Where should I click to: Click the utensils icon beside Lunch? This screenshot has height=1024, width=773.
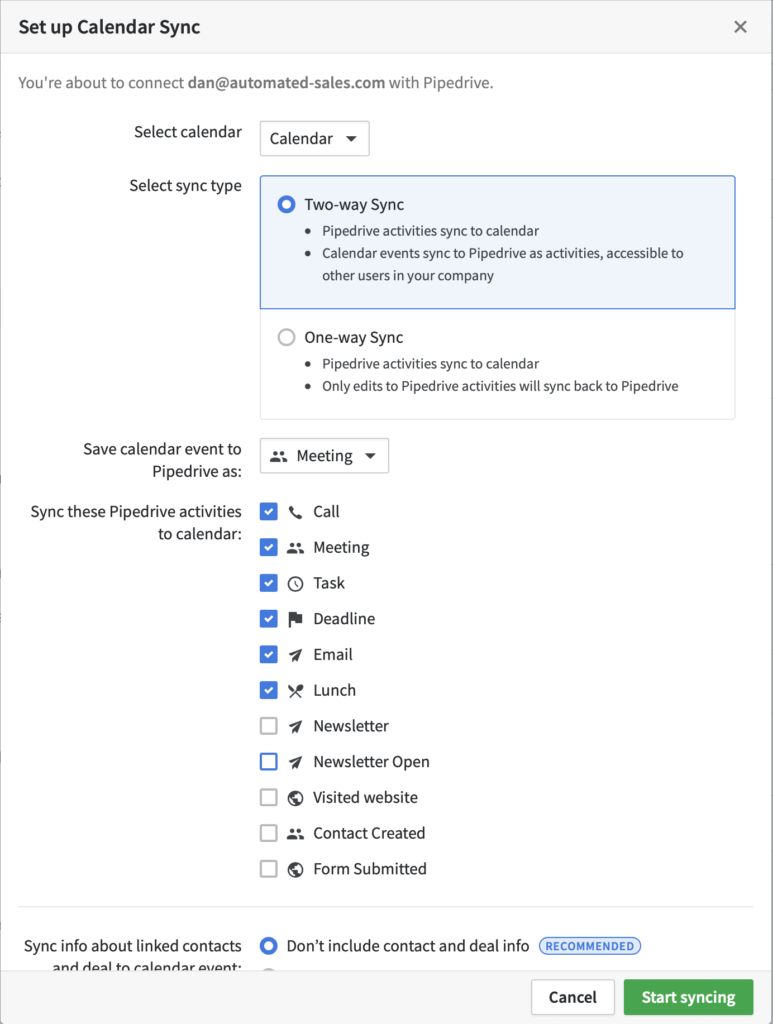click(x=295, y=691)
